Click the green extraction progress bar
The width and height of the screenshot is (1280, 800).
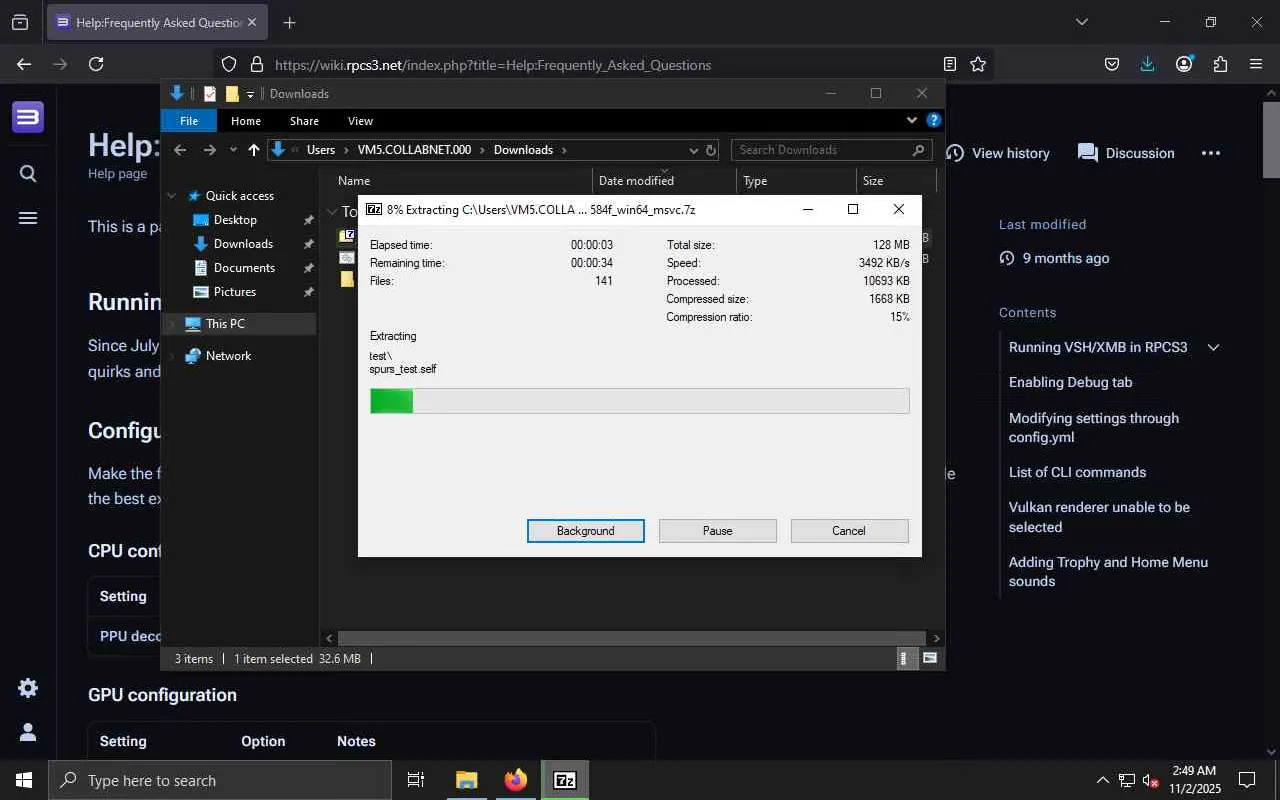coord(639,401)
